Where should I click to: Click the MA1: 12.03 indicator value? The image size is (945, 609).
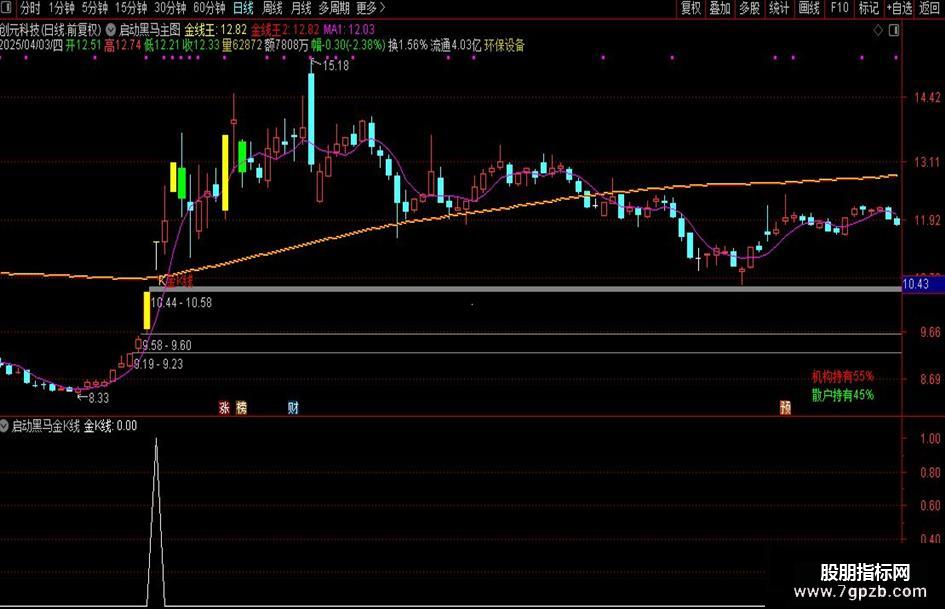(349, 29)
